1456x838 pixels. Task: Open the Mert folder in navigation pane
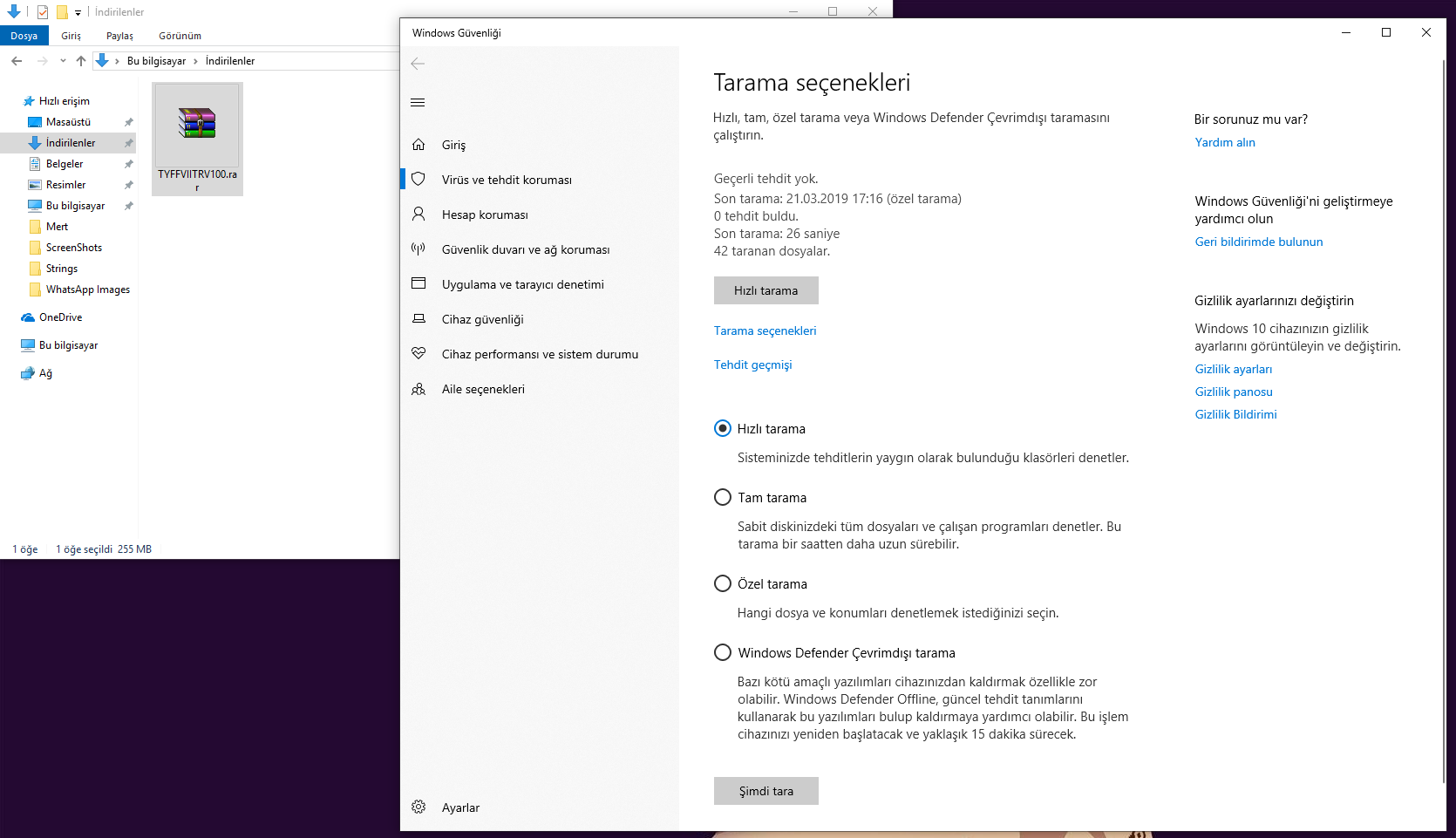(x=57, y=227)
